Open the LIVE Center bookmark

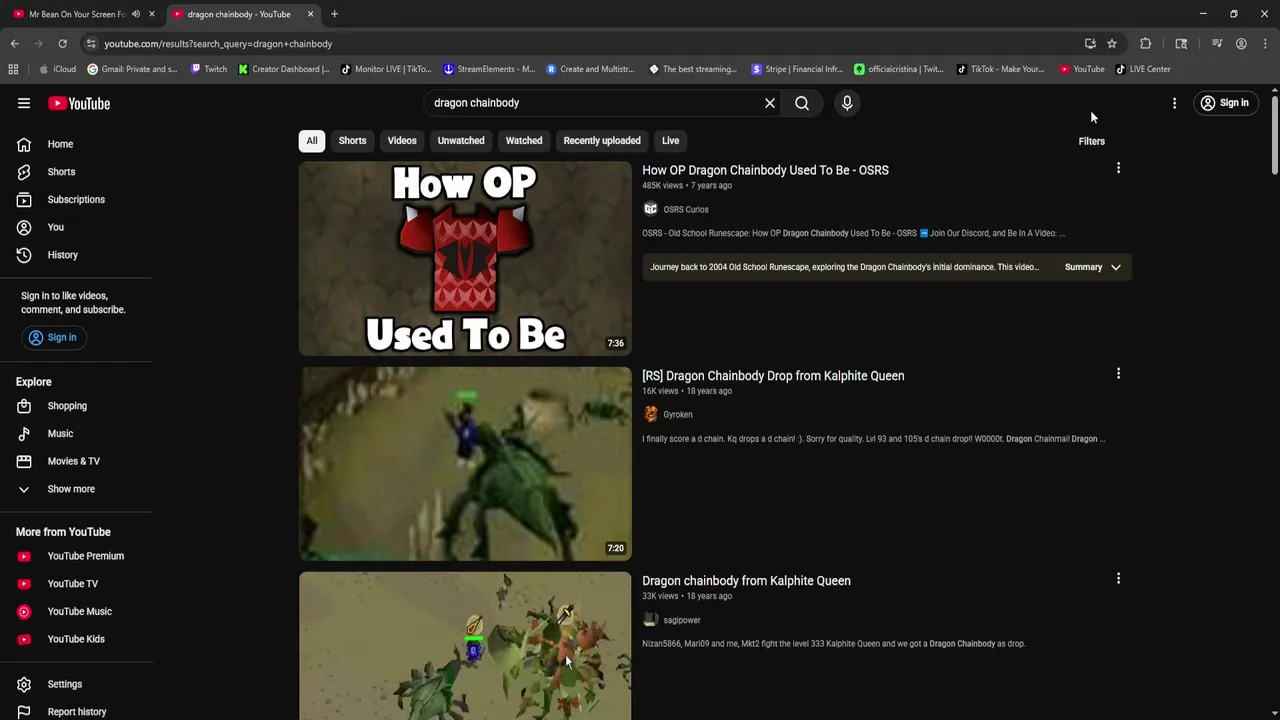(1143, 69)
